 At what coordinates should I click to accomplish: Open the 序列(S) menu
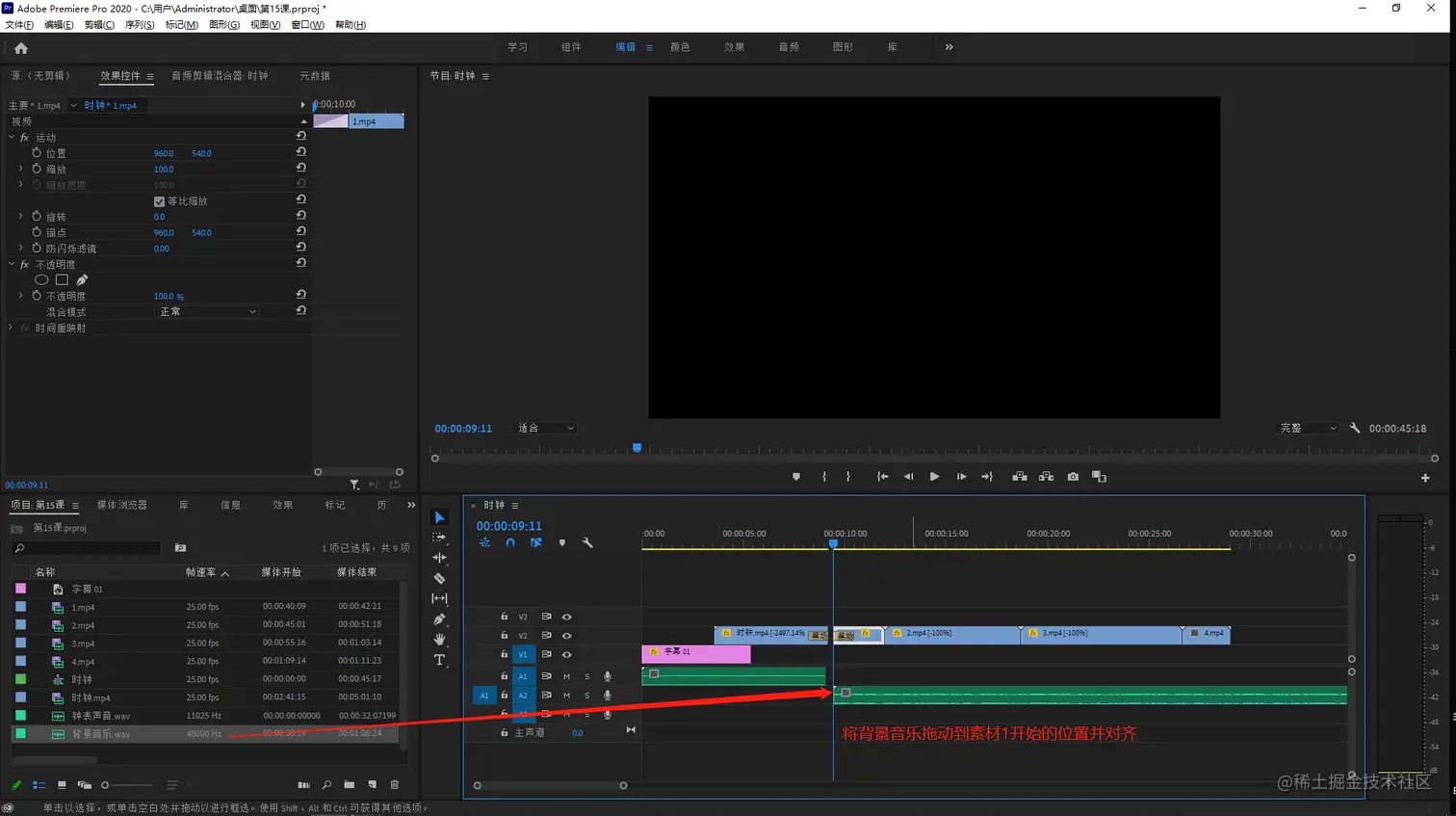tap(140, 25)
